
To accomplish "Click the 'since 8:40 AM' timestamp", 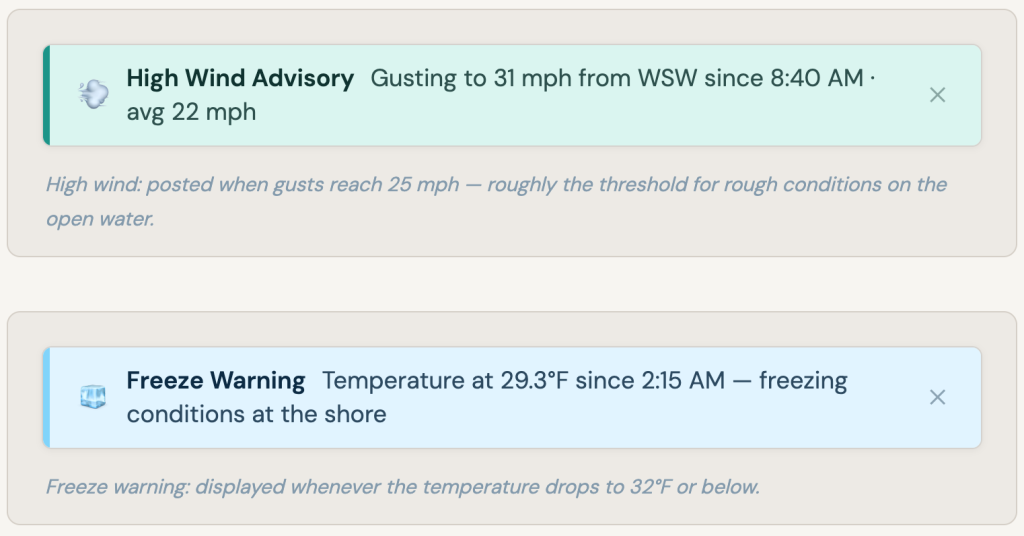I will click(783, 78).
